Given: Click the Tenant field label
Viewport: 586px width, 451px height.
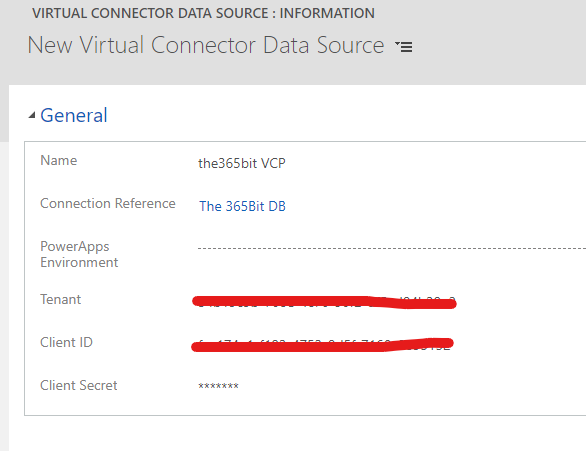Looking at the screenshot, I should coord(61,299).
